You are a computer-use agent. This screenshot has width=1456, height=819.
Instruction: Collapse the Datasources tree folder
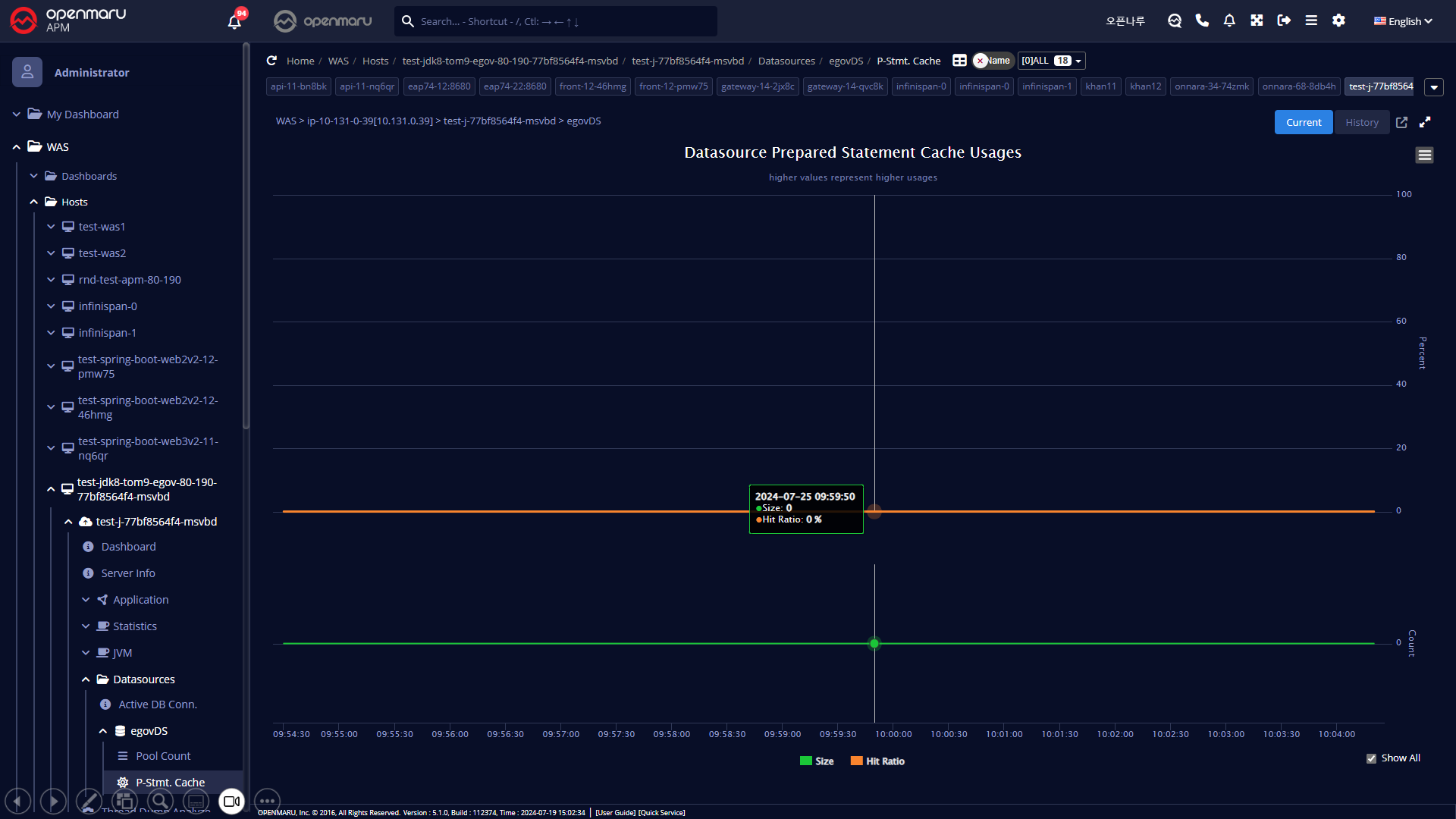86,679
